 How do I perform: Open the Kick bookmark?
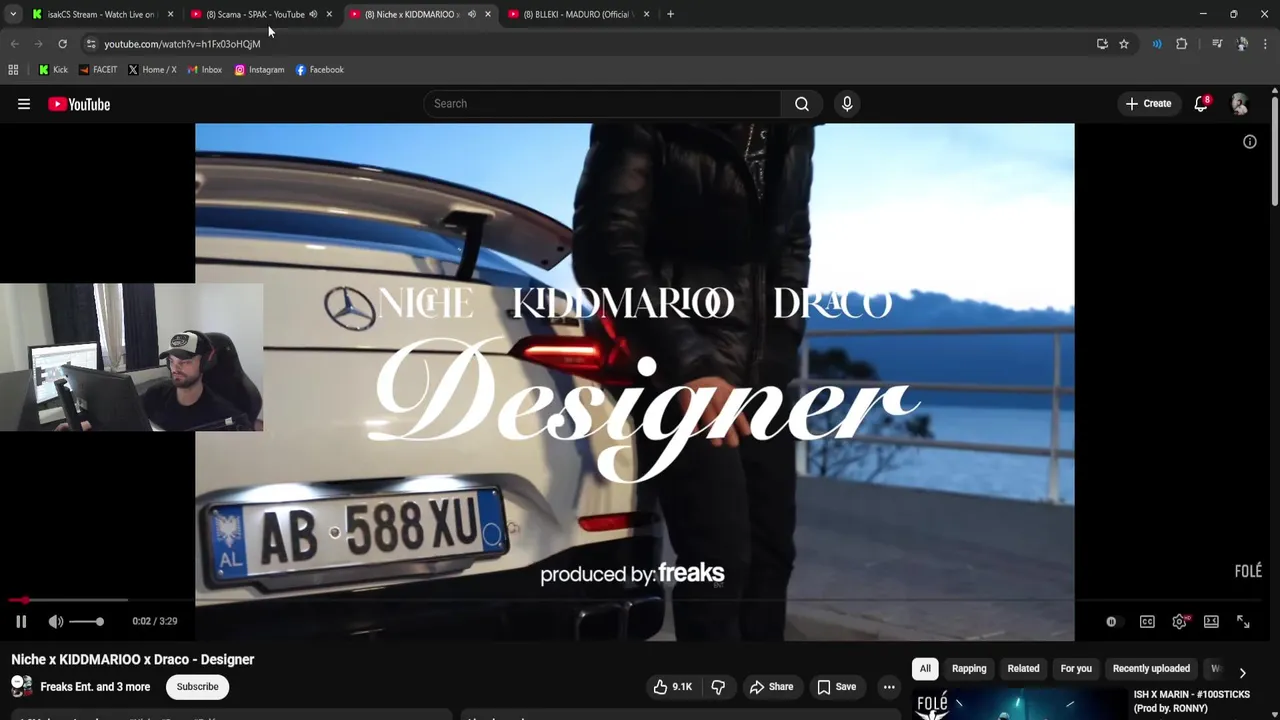point(53,70)
